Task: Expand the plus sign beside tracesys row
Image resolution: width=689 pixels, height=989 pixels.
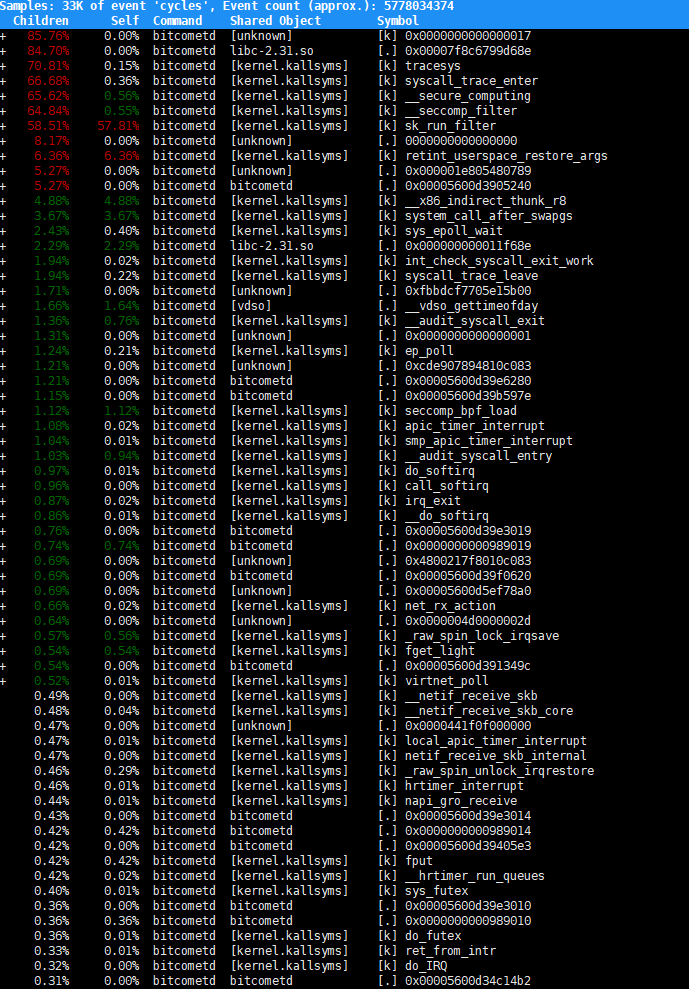Action: (3, 66)
